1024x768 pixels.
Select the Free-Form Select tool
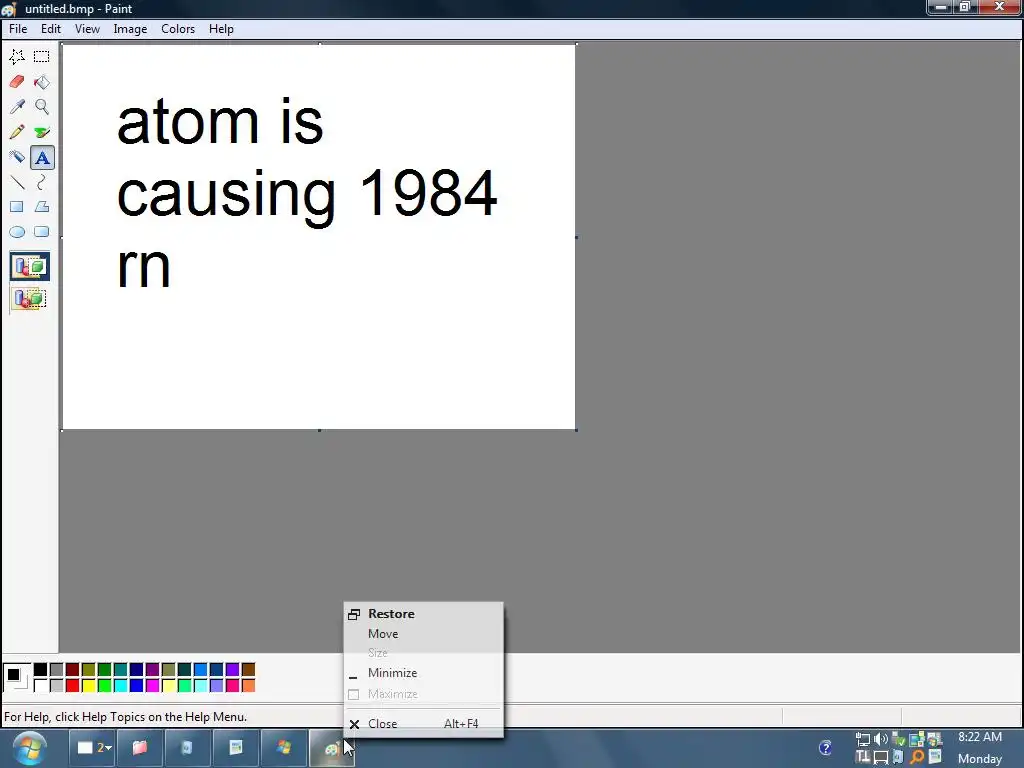pyautogui.click(x=17, y=57)
